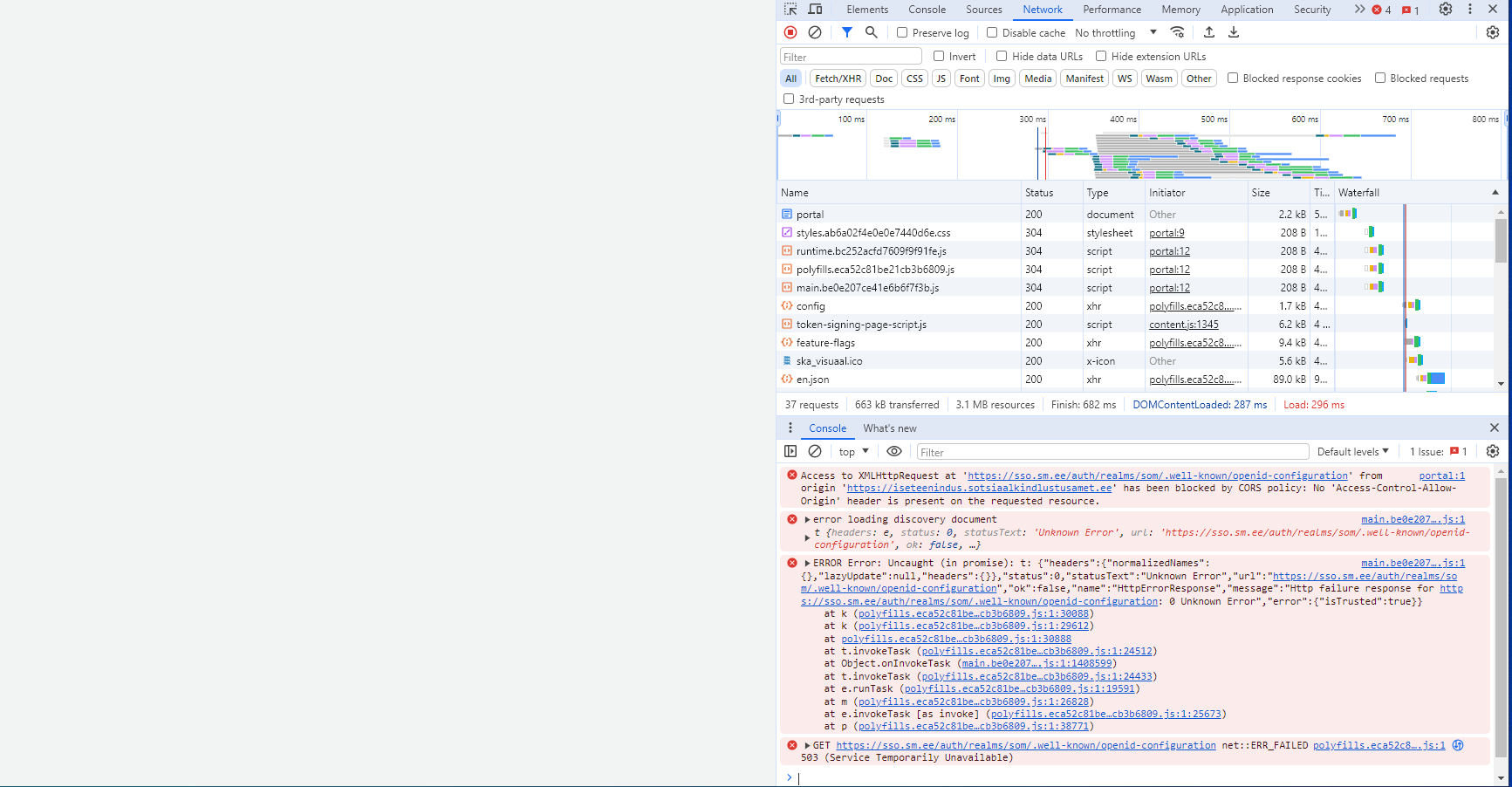Stop recording network log
The image size is (1512, 787).
(790, 32)
